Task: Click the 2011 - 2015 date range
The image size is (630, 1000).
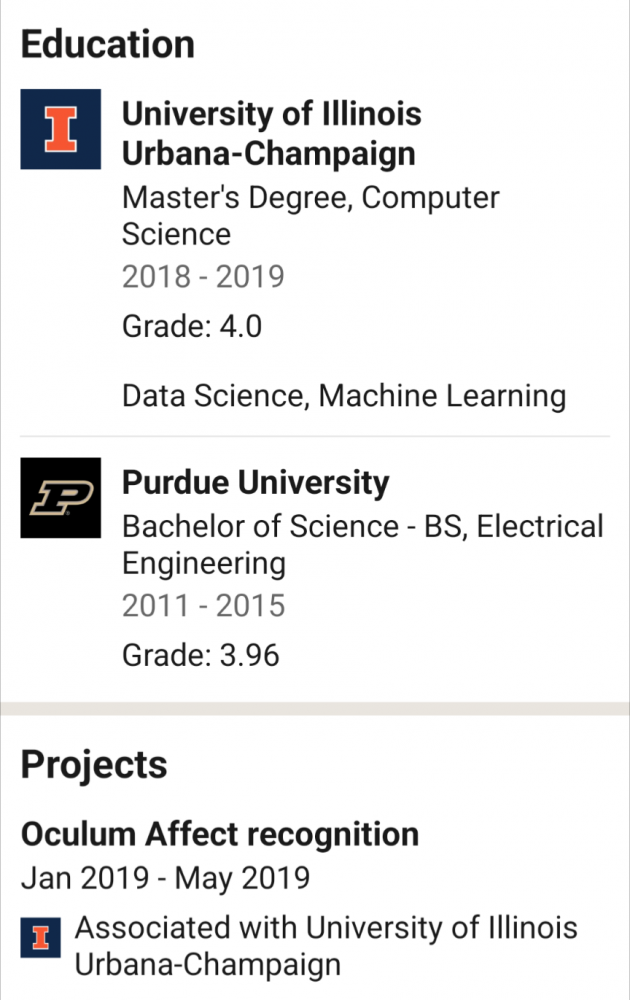Action: click(x=203, y=605)
